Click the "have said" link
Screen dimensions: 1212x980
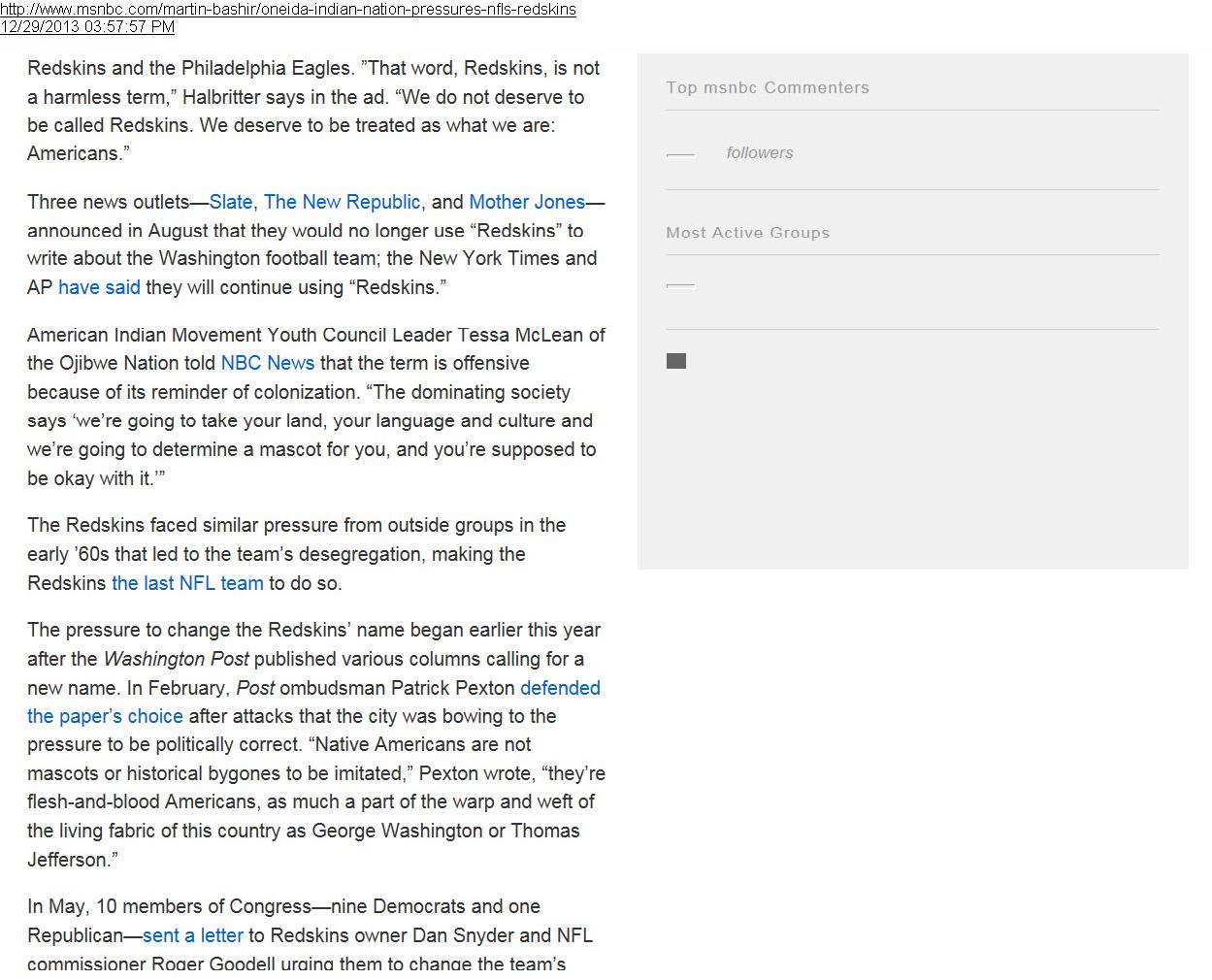99,287
